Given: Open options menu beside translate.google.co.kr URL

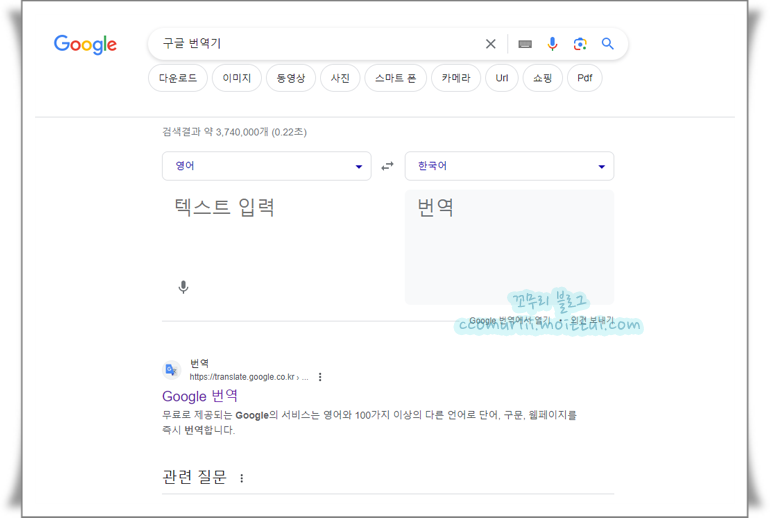Looking at the screenshot, I should click(320, 377).
